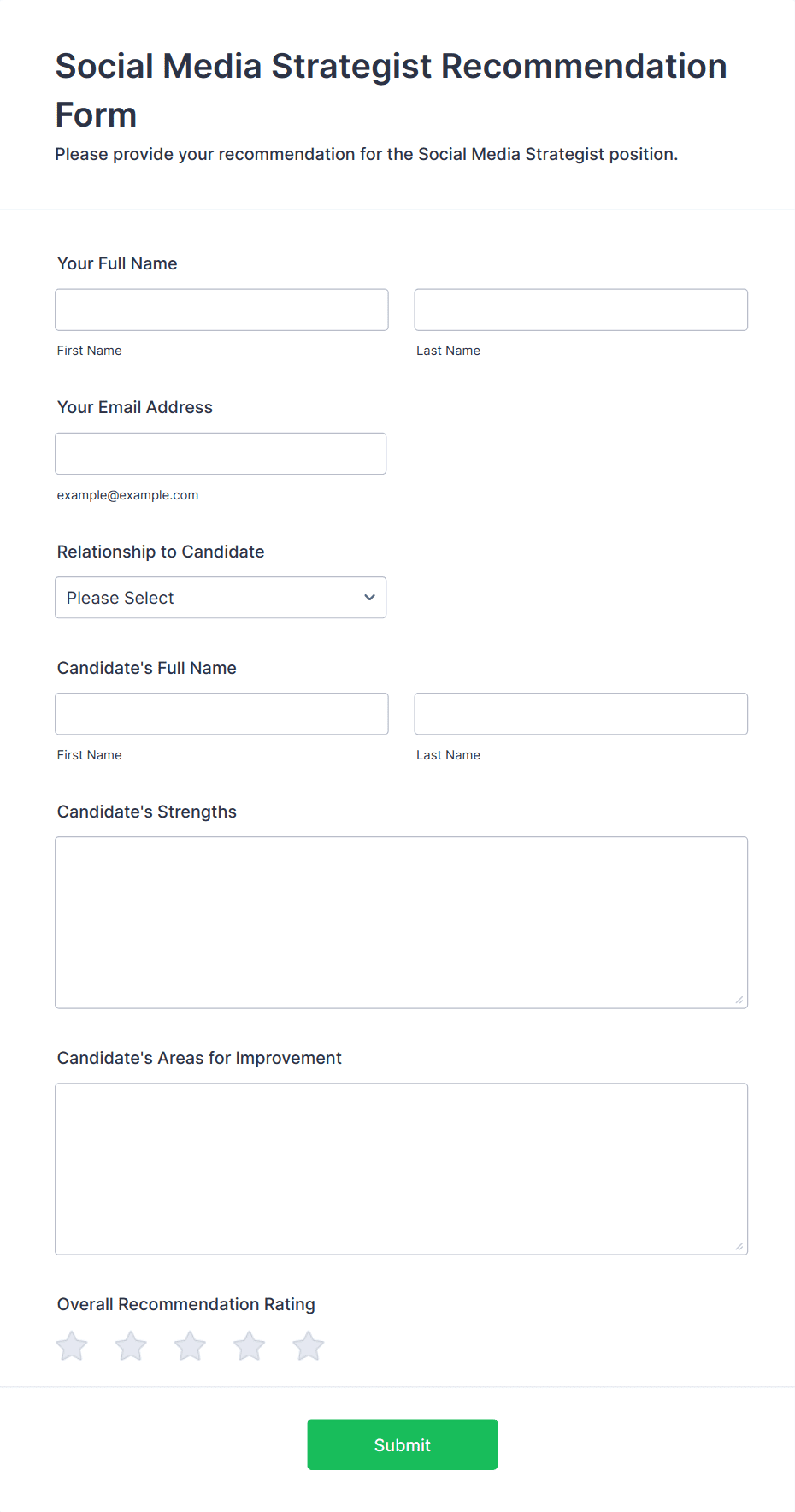Rate four stars for recommendation
The image size is (795, 1512).
tap(250, 1346)
